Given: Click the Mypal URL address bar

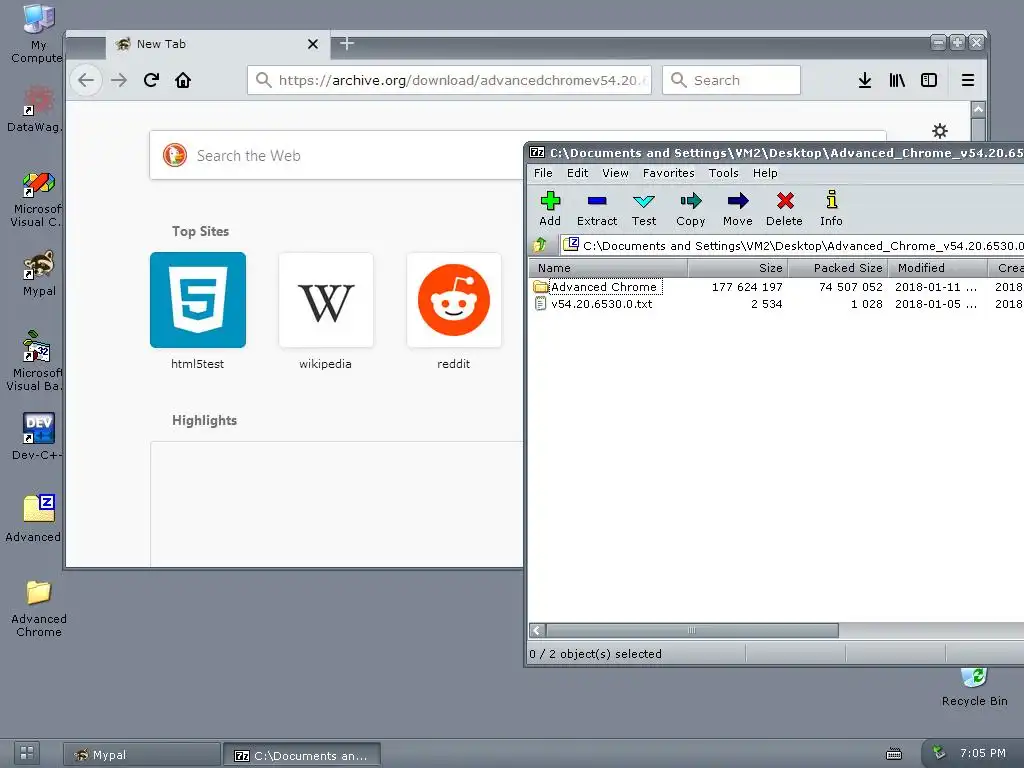Looking at the screenshot, I should click(449, 80).
